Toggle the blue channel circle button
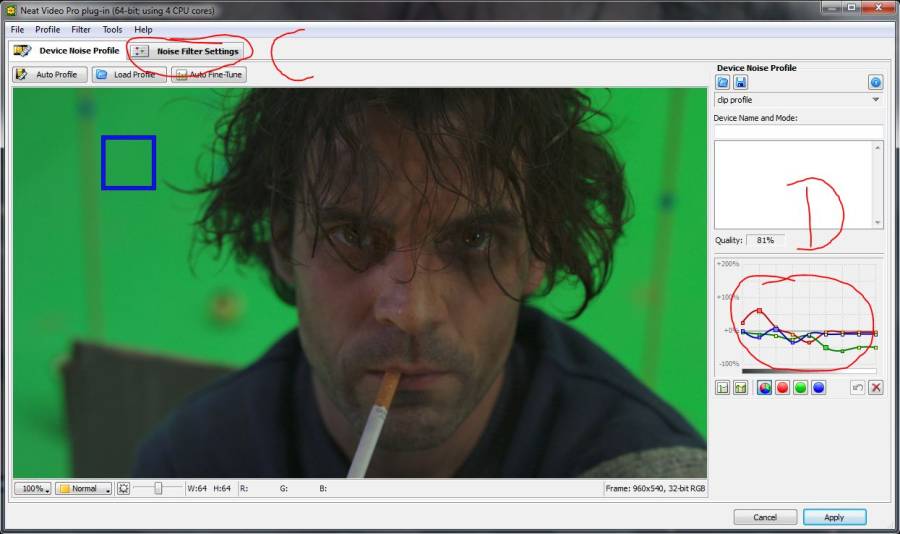900x534 pixels. tap(819, 388)
